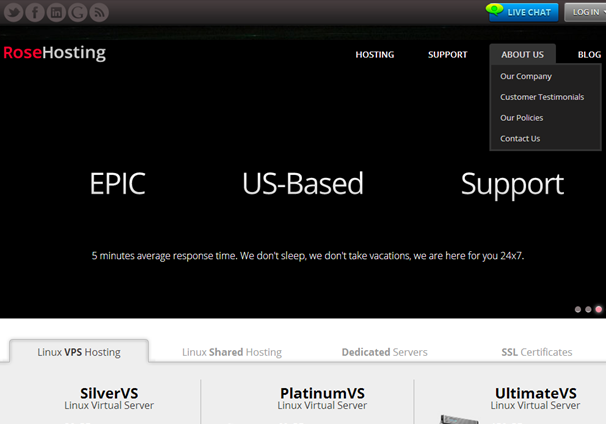The width and height of the screenshot is (606, 424).
Task: Open the Hosting menu
Action: [375, 54]
